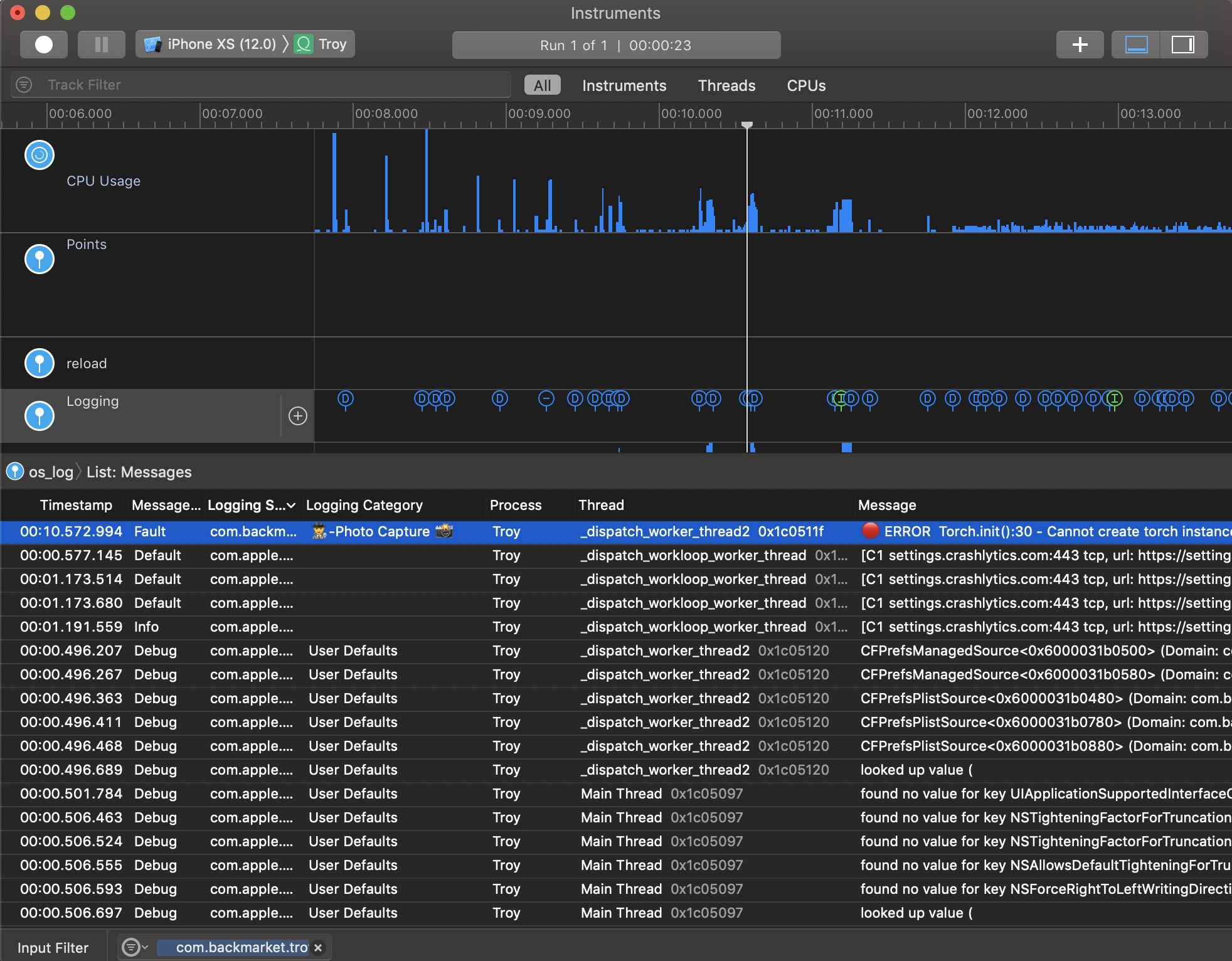
Task: Remove the com.backmarket.tro filter token
Action: tap(318, 948)
